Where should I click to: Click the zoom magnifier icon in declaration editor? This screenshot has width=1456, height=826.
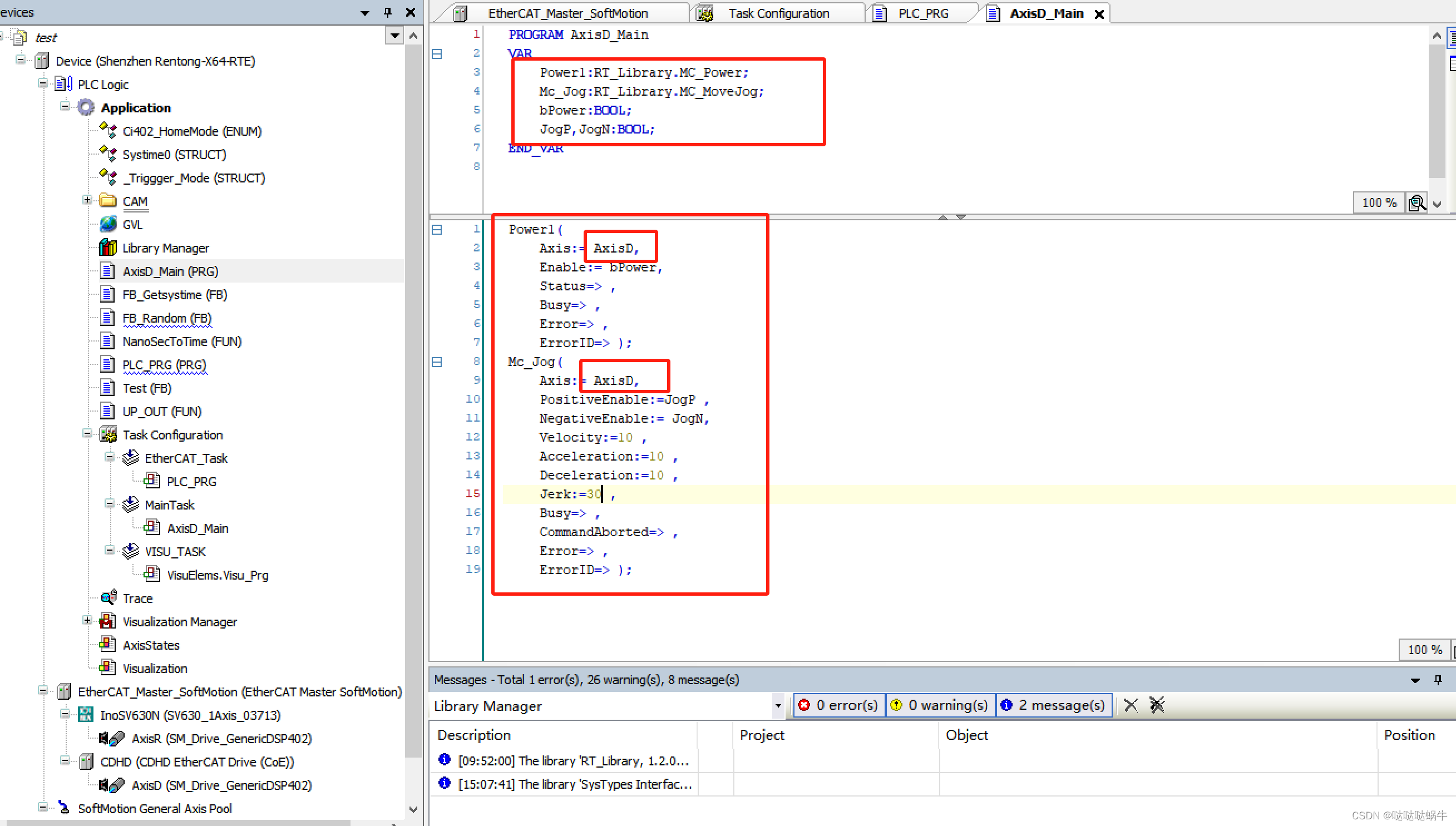[x=1416, y=202]
